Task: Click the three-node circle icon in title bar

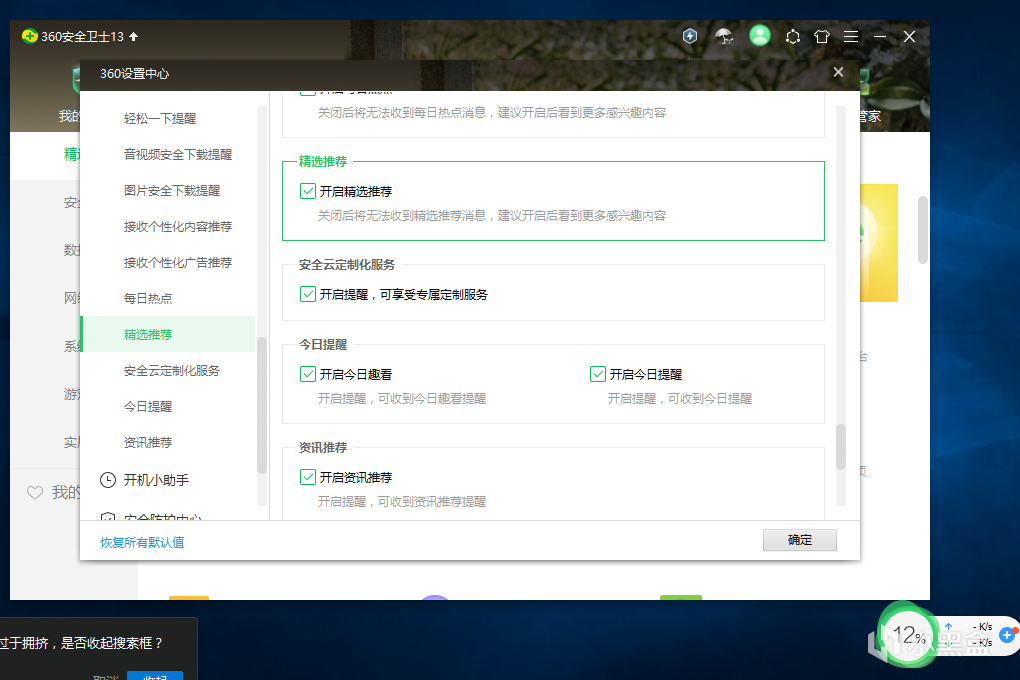Action: coord(792,37)
